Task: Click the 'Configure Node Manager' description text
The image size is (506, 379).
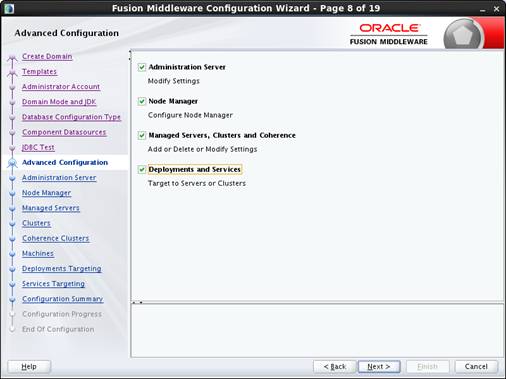Action: 190,115
